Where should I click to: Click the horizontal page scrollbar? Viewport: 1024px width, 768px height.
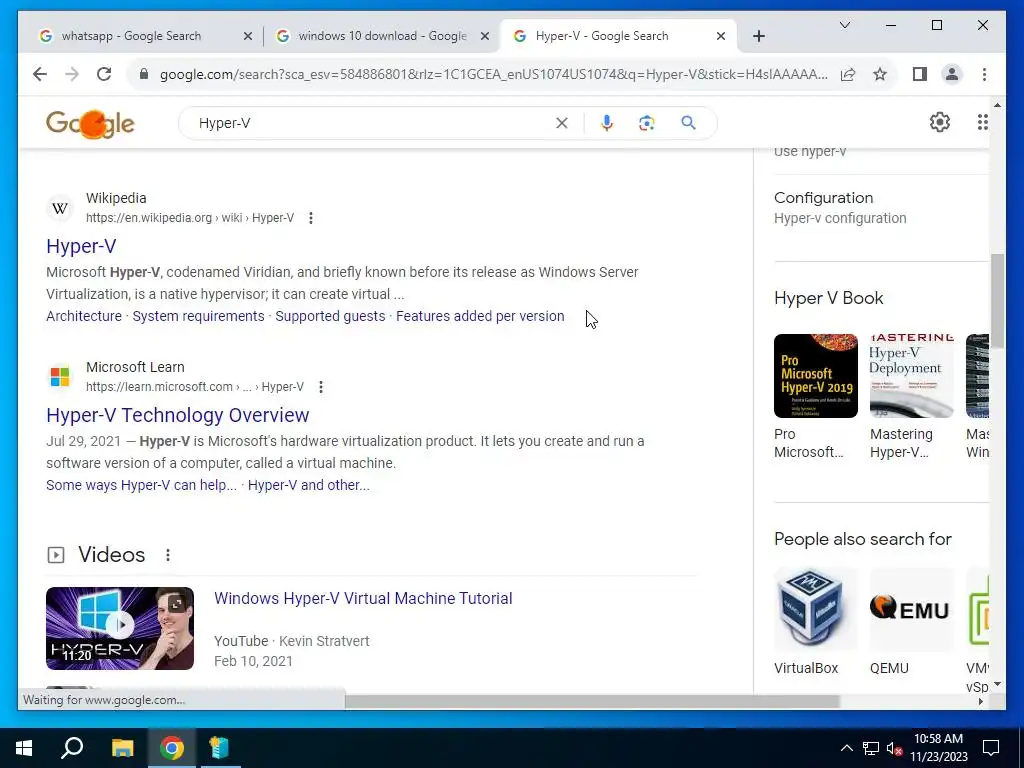(x=592, y=701)
